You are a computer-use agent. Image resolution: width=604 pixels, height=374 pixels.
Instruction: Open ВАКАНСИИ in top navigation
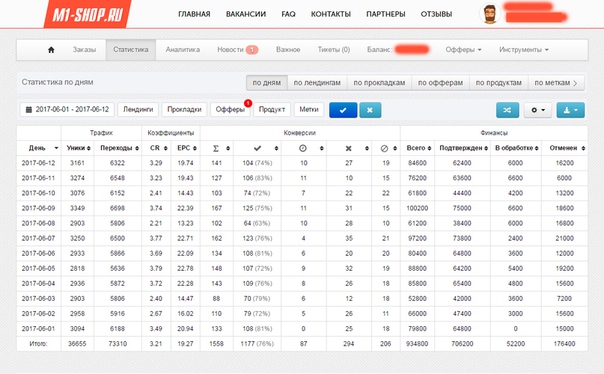tap(246, 14)
